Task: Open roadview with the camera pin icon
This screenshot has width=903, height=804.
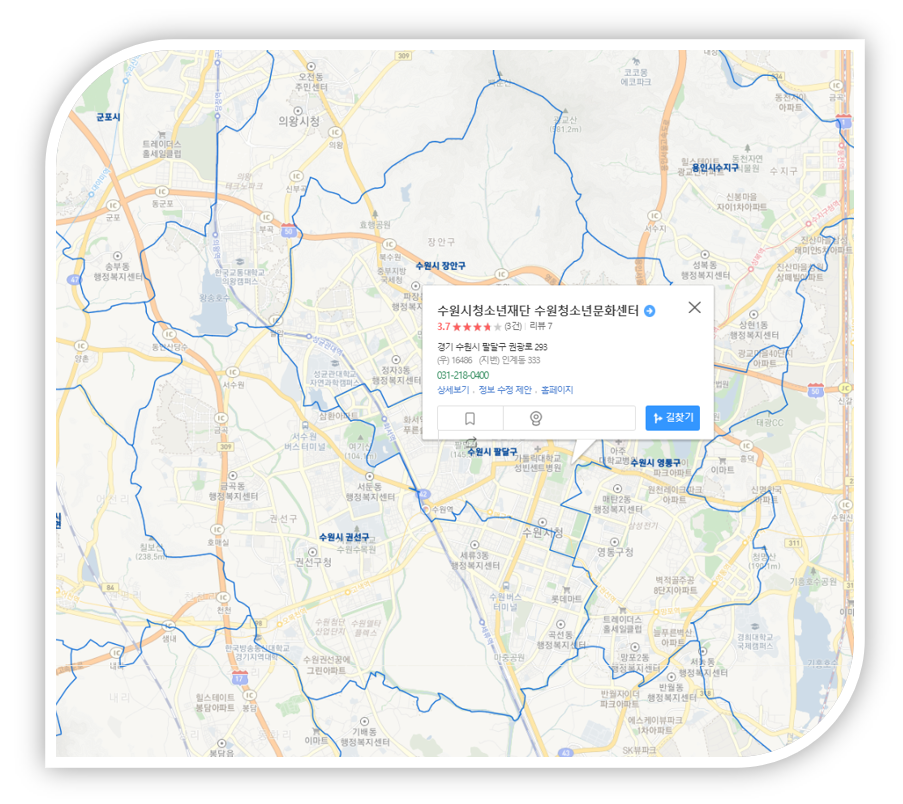Action: tap(536, 419)
